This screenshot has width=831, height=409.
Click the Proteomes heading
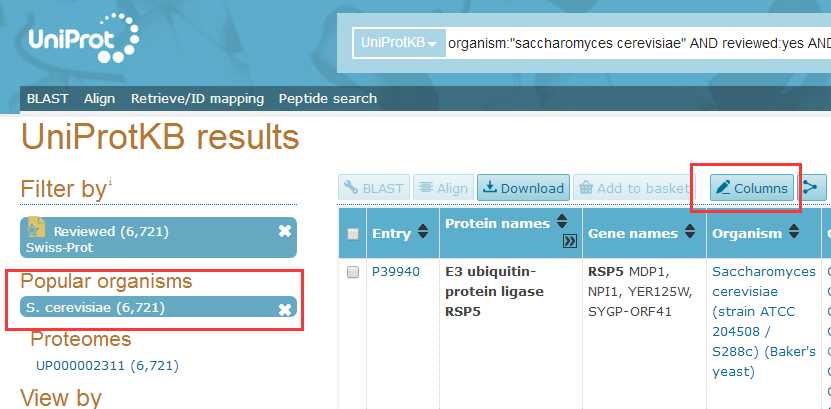[x=81, y=339]
